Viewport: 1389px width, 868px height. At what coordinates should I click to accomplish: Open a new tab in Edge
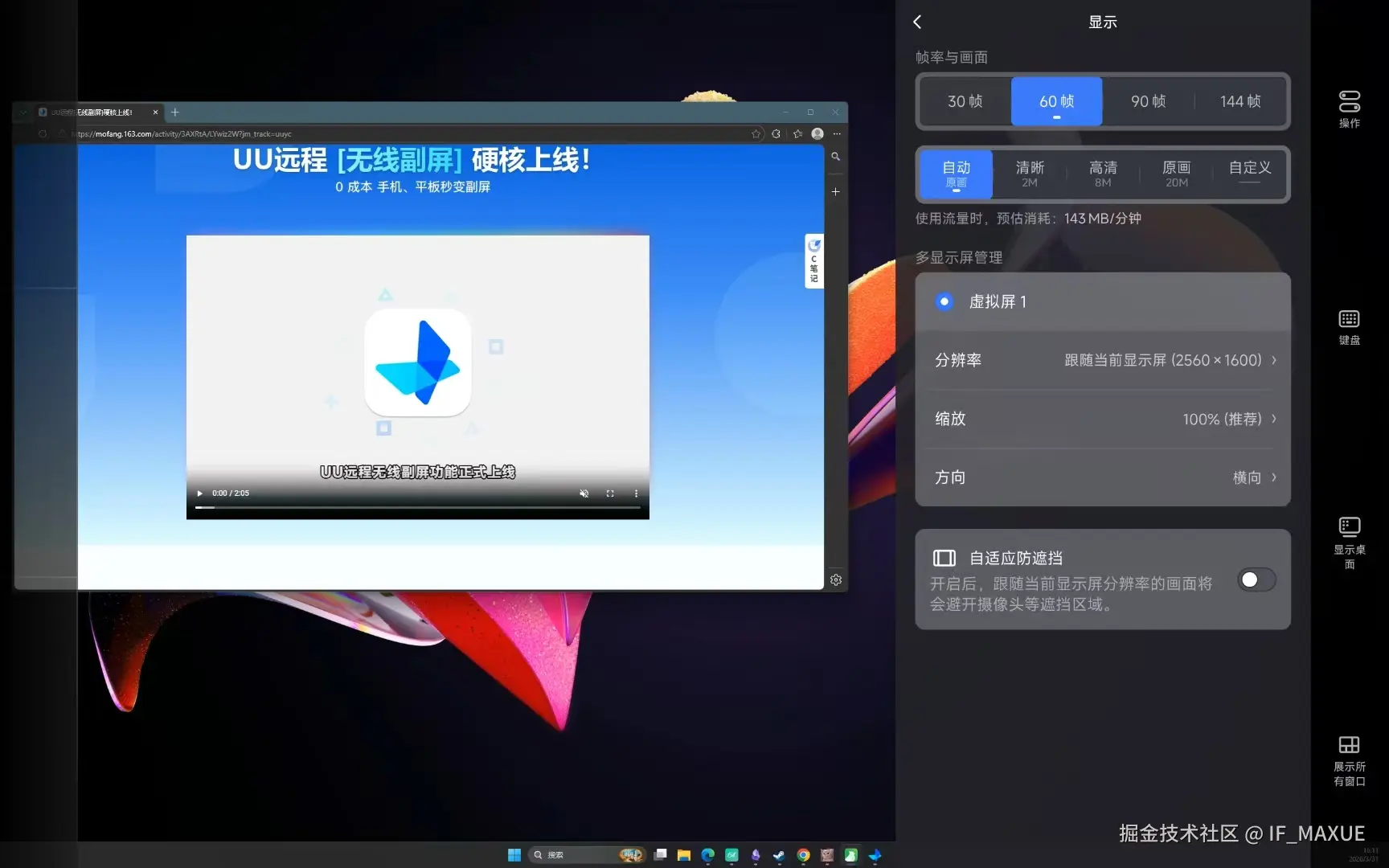(175, 113)
